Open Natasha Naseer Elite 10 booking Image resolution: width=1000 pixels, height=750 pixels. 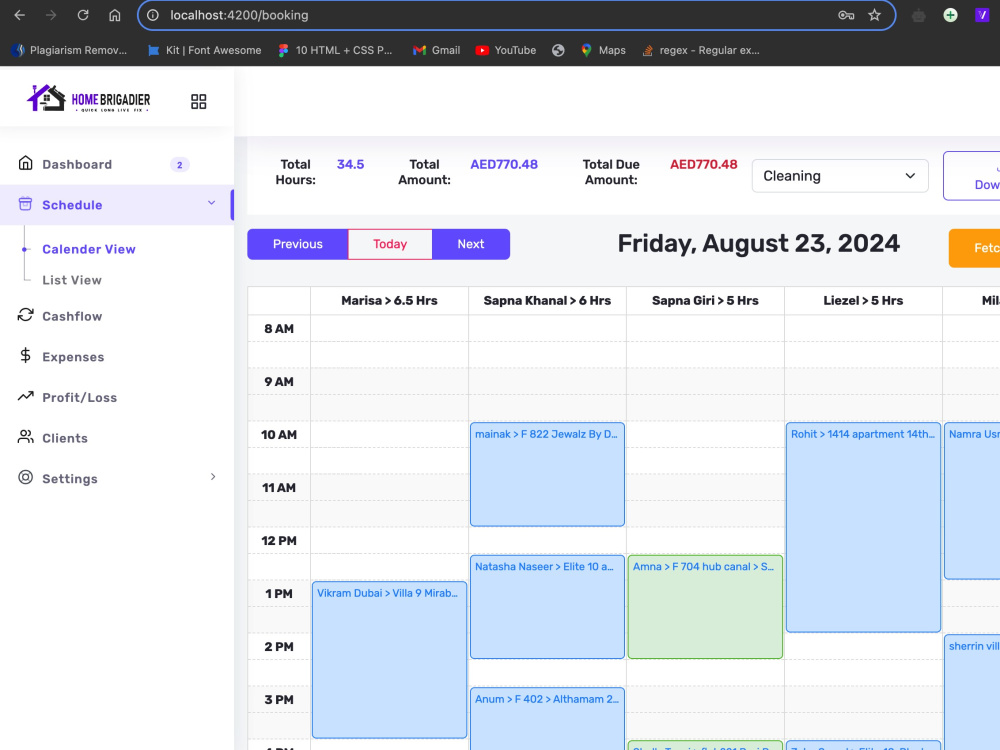pos(547,607)
